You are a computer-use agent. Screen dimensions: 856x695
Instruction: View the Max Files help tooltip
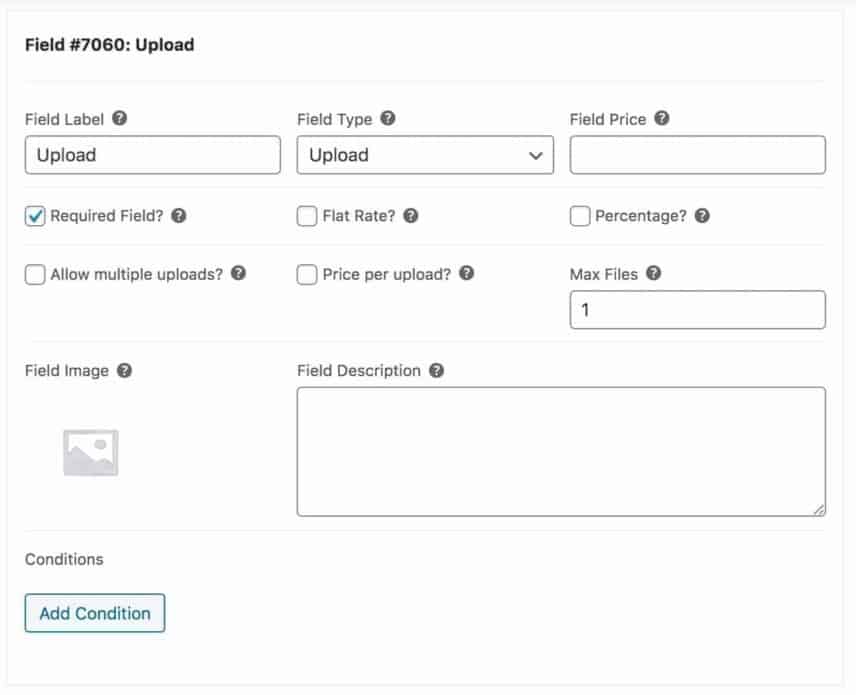tap(654, 273)
